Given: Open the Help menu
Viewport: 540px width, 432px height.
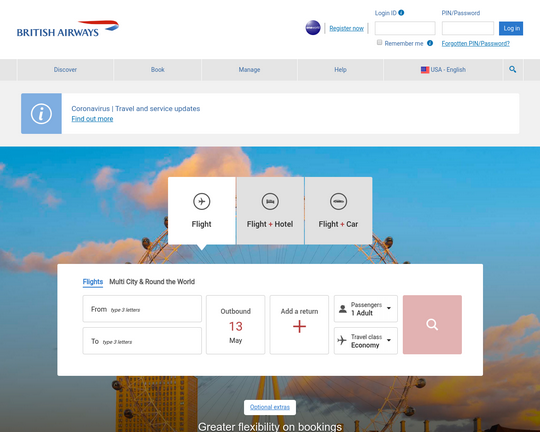Looking at the screenshot, I should (x=340, y=70).
